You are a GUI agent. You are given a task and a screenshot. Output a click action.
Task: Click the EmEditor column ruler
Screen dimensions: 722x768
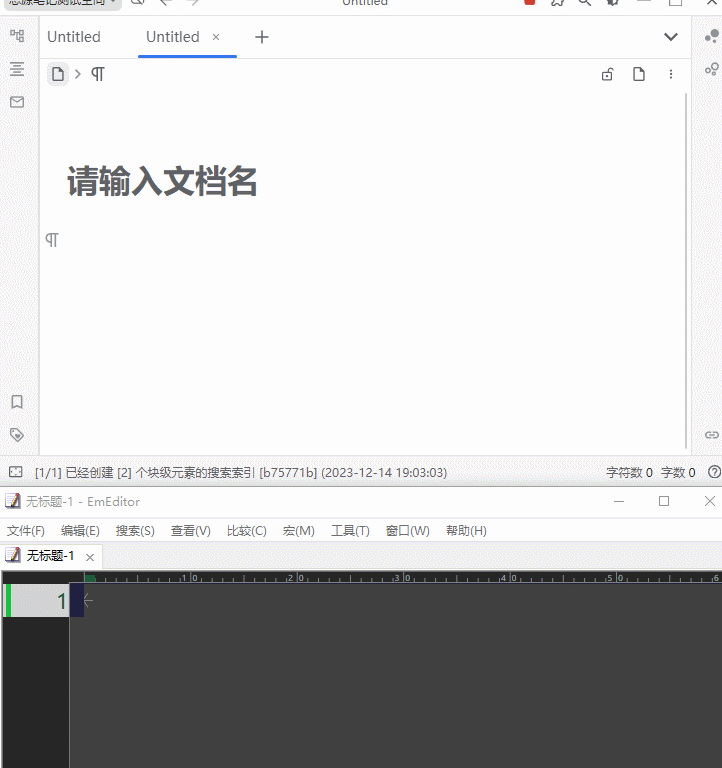pos(403,577)
